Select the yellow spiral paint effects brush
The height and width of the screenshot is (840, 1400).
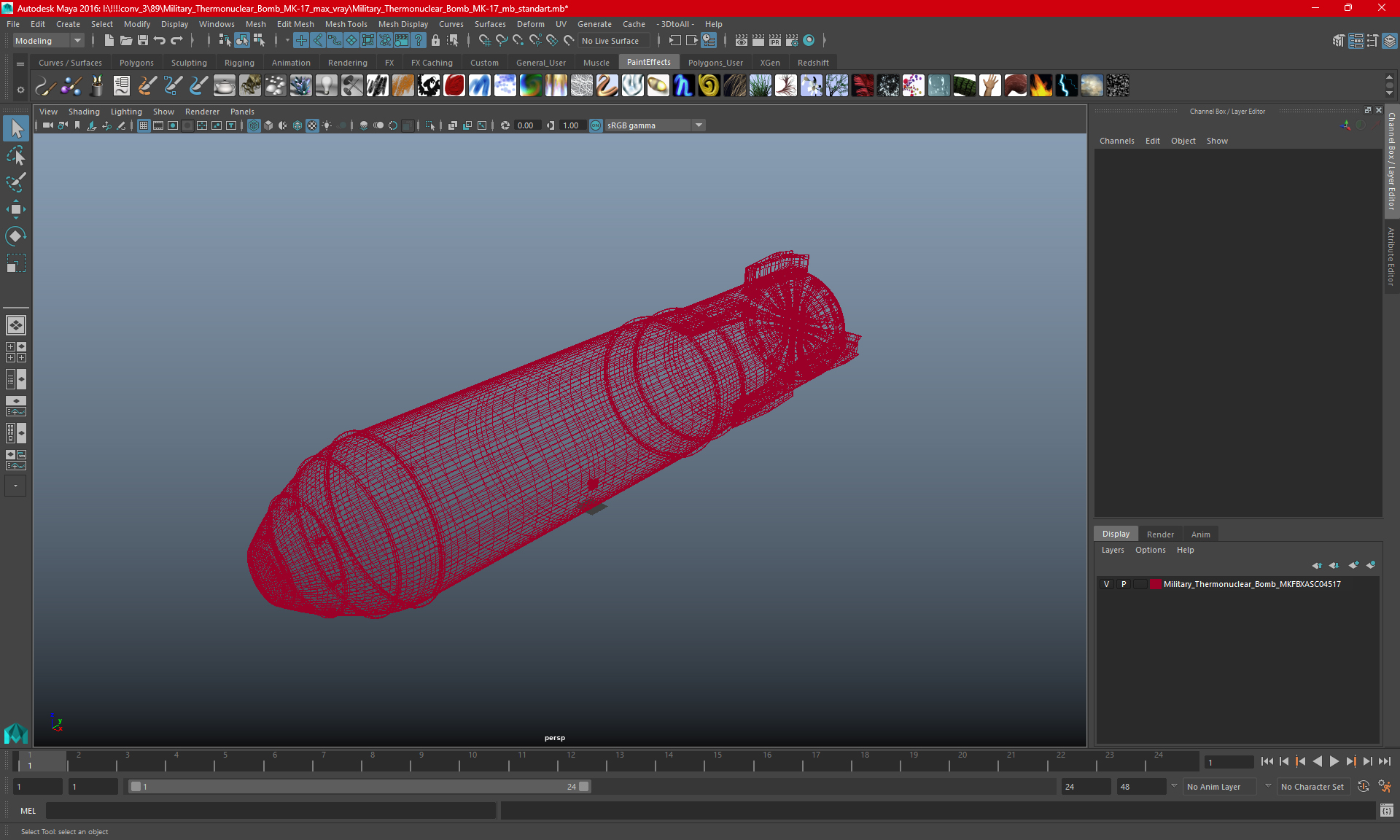[x=709, y=86]
